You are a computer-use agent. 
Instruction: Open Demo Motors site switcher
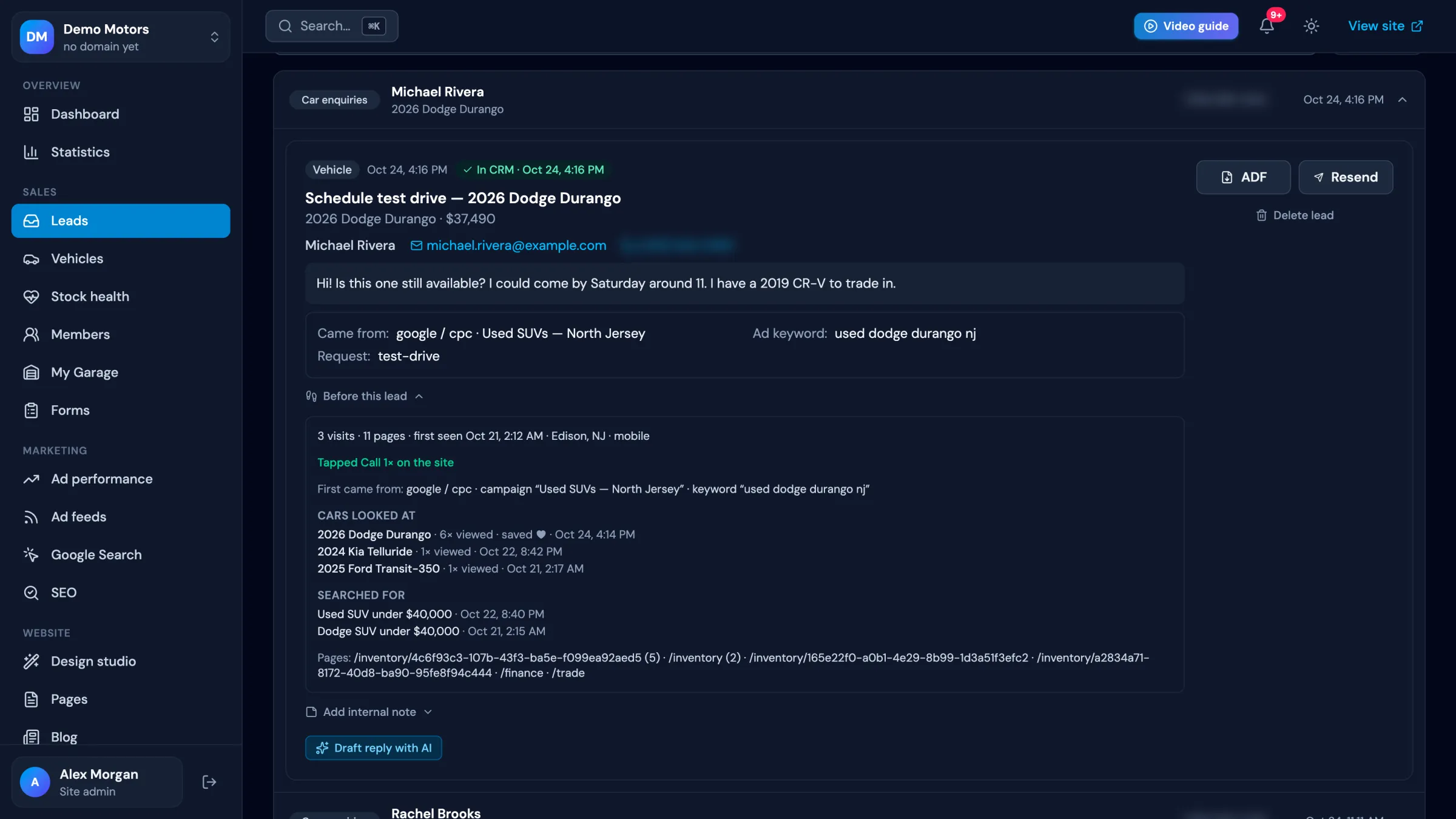click(x=121, y=37)
